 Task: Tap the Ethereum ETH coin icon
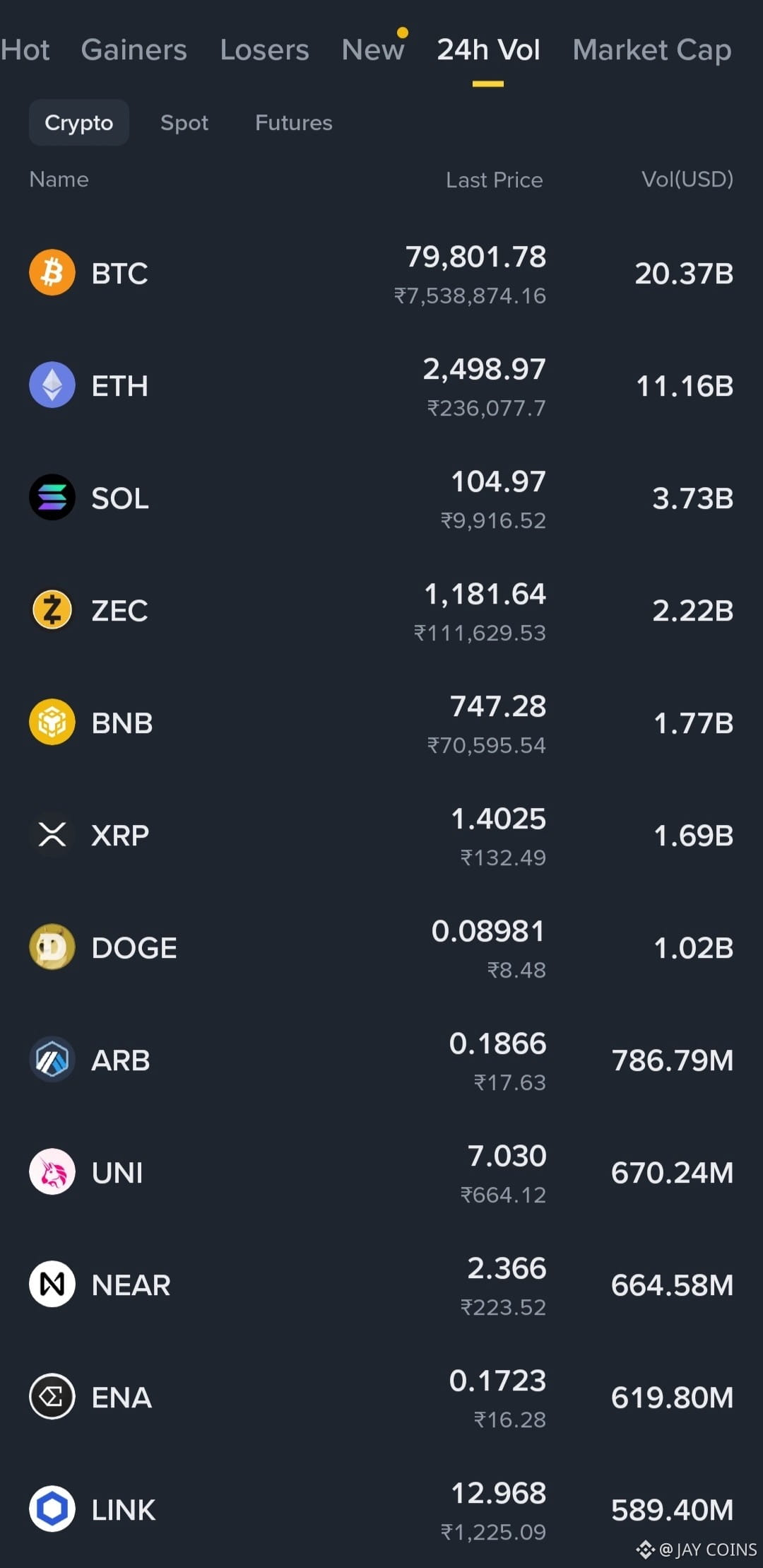[x=52, y=385]
